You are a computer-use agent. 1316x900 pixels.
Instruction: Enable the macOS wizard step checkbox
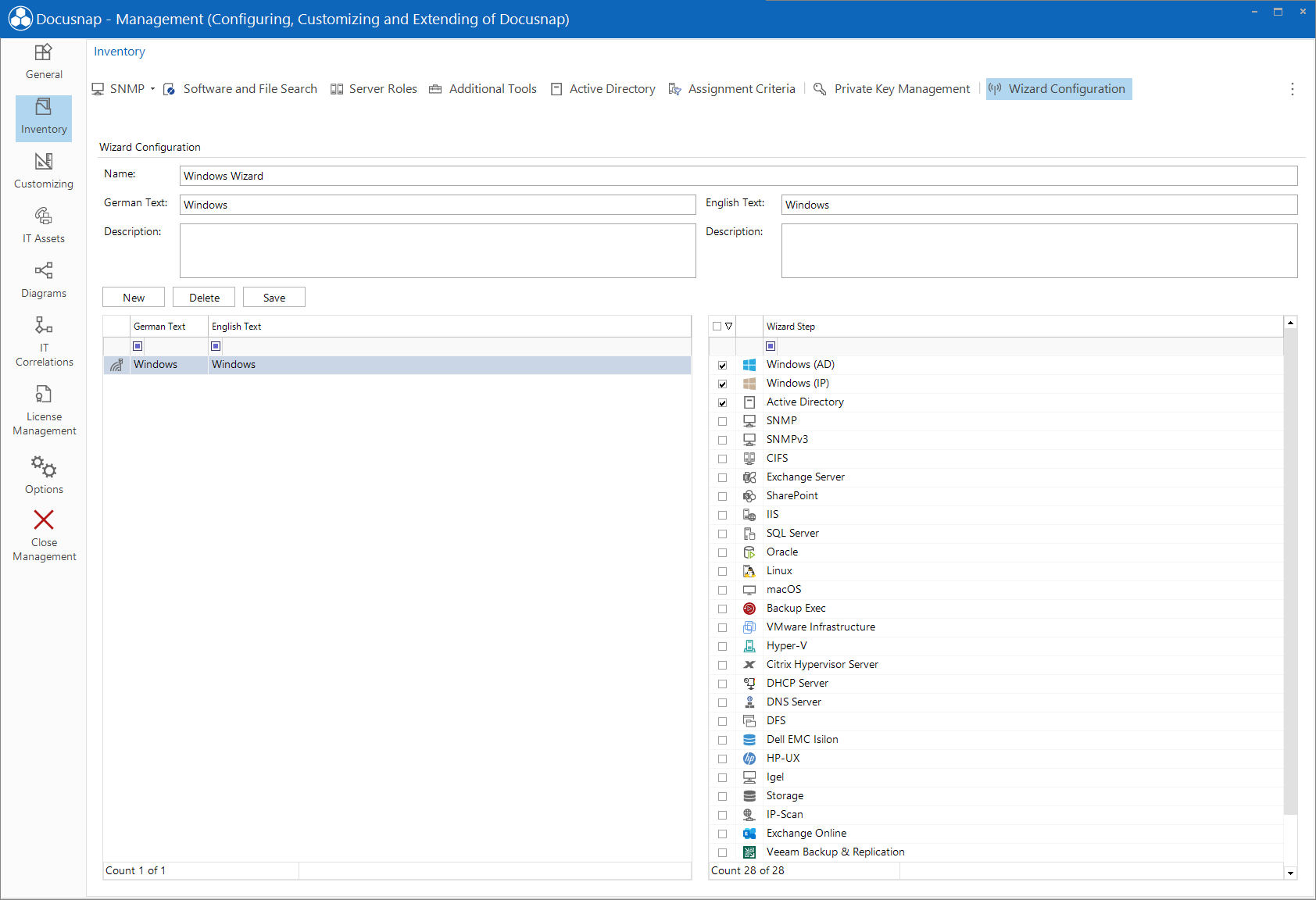pyautogui.click(x=723, y=590)
